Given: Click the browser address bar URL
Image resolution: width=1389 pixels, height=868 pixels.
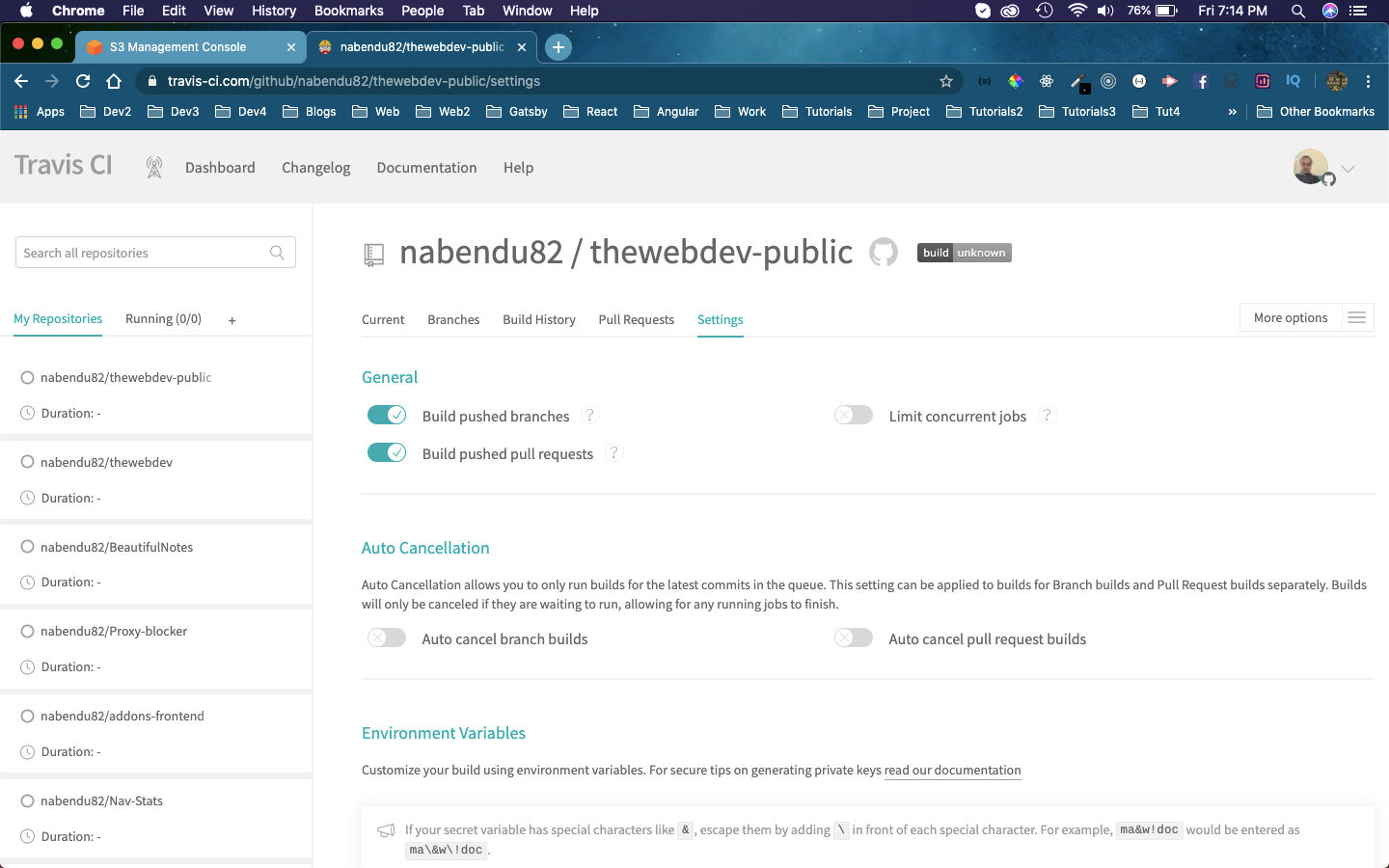Looking at the screenshot, I should (x=353, y=81).
